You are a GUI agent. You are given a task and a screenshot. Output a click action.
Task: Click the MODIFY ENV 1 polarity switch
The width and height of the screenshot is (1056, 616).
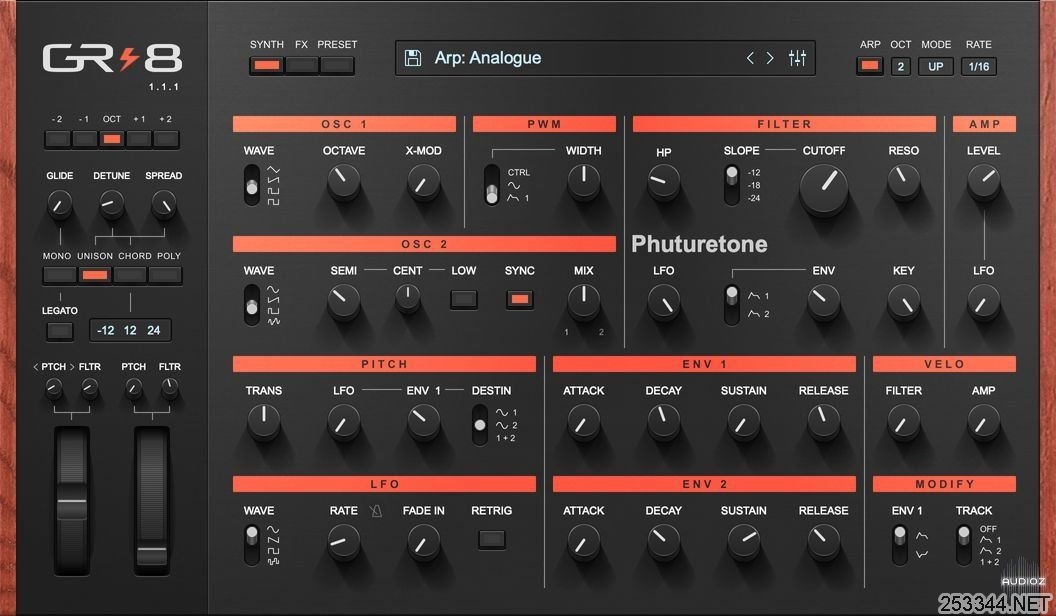tap(900, 545)
